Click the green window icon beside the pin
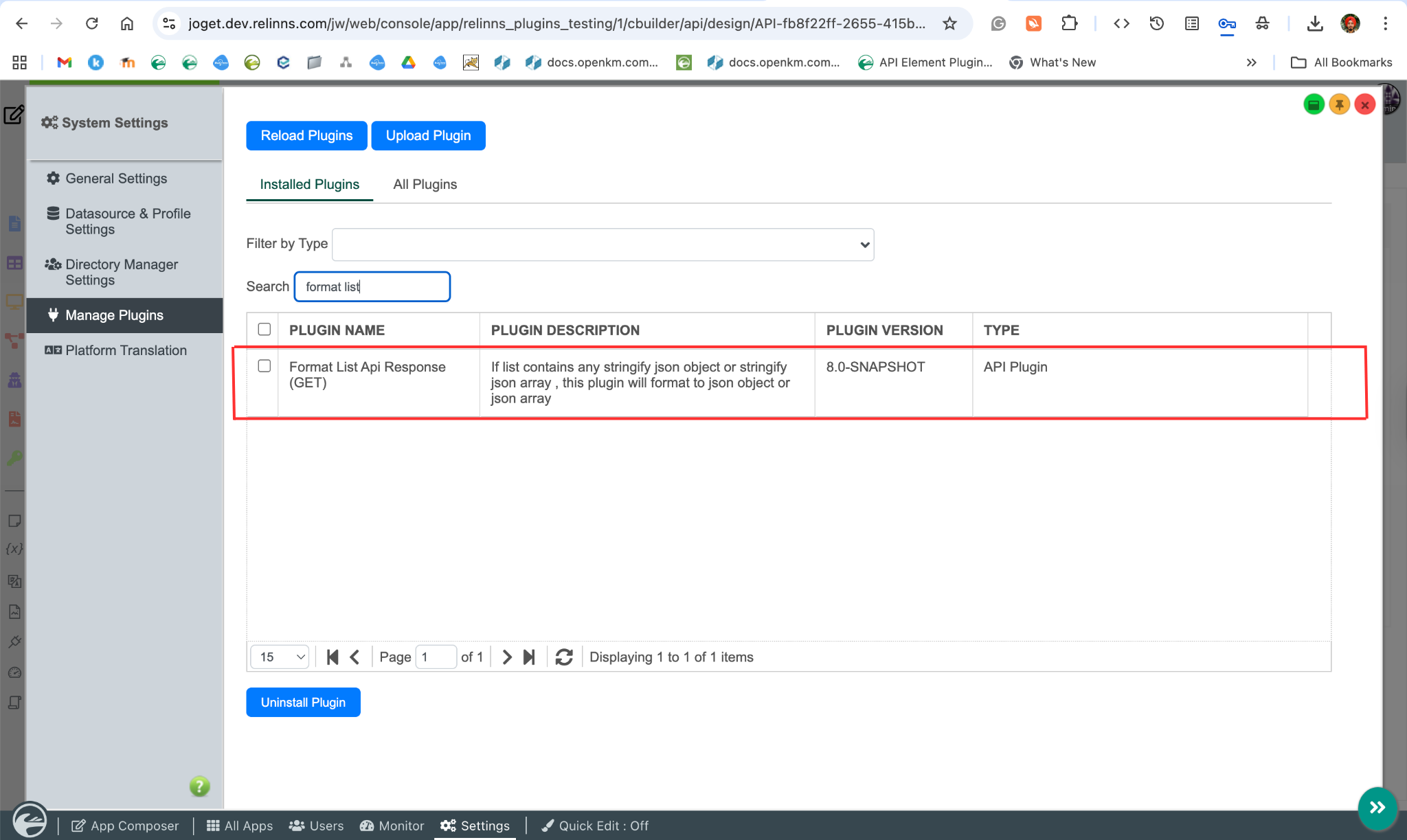Viewport: 1407px width, 840px height. coord(1314,105)
